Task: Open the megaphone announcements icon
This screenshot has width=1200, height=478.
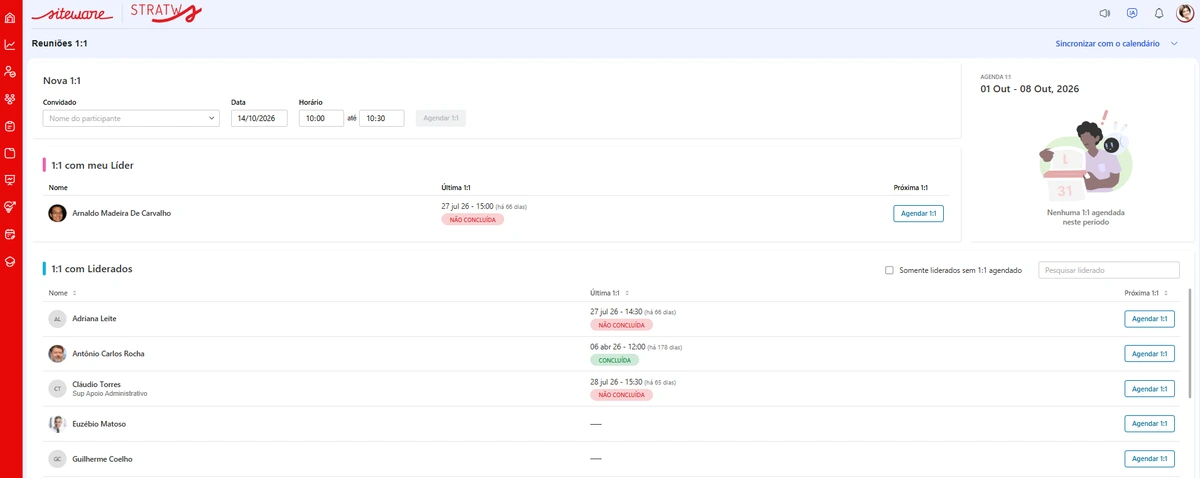Action: 1105,14
